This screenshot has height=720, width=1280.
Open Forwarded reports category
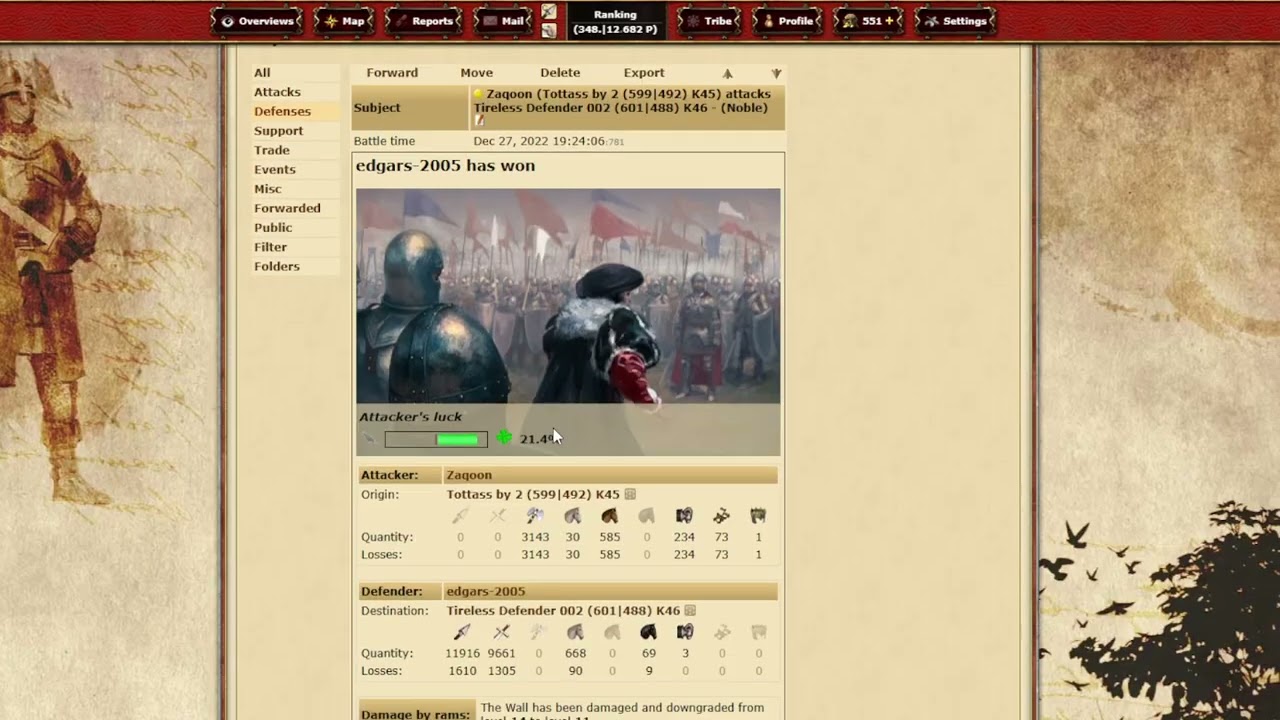(287, 208)
